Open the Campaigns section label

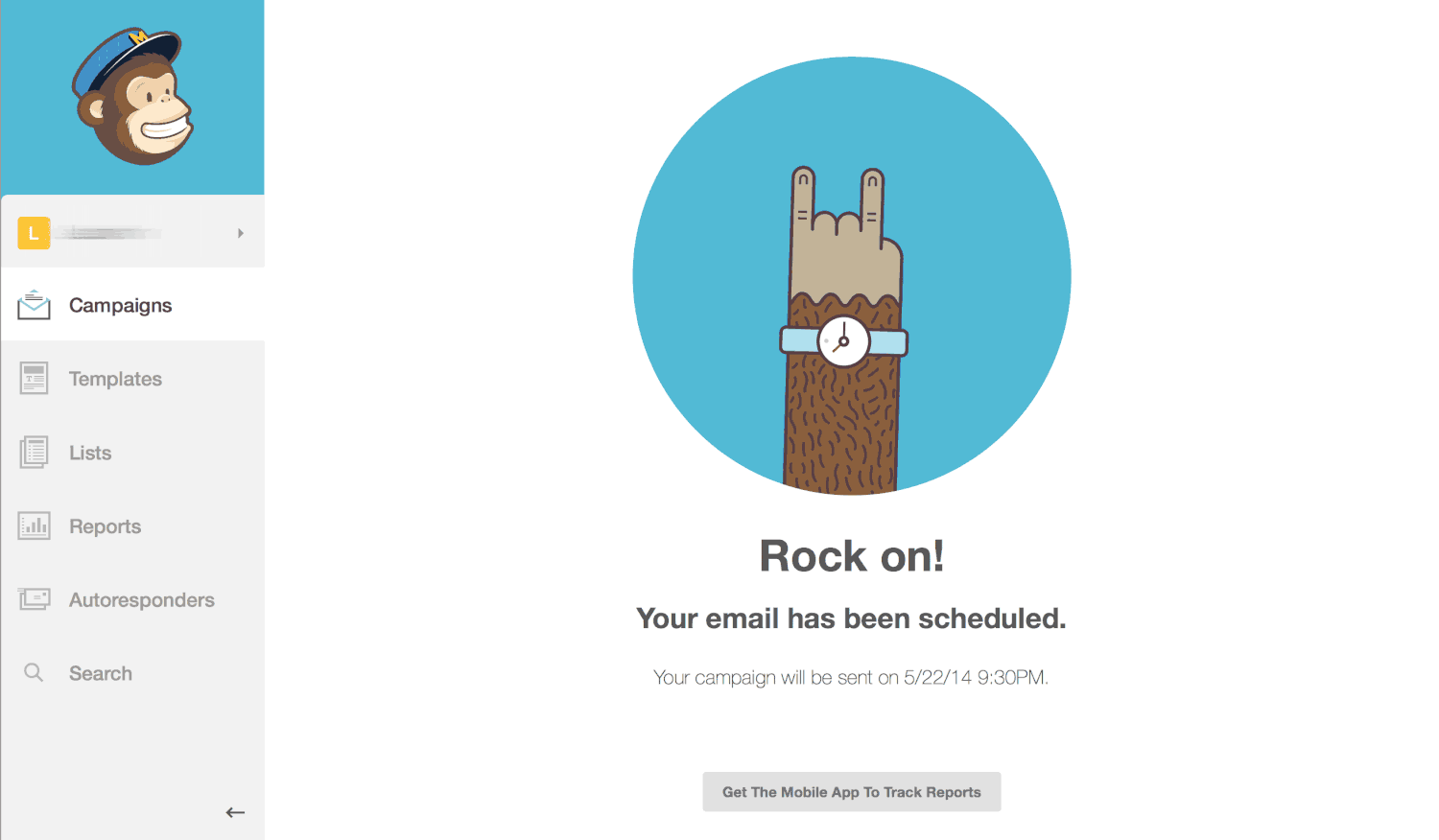[x=121, y=306]
